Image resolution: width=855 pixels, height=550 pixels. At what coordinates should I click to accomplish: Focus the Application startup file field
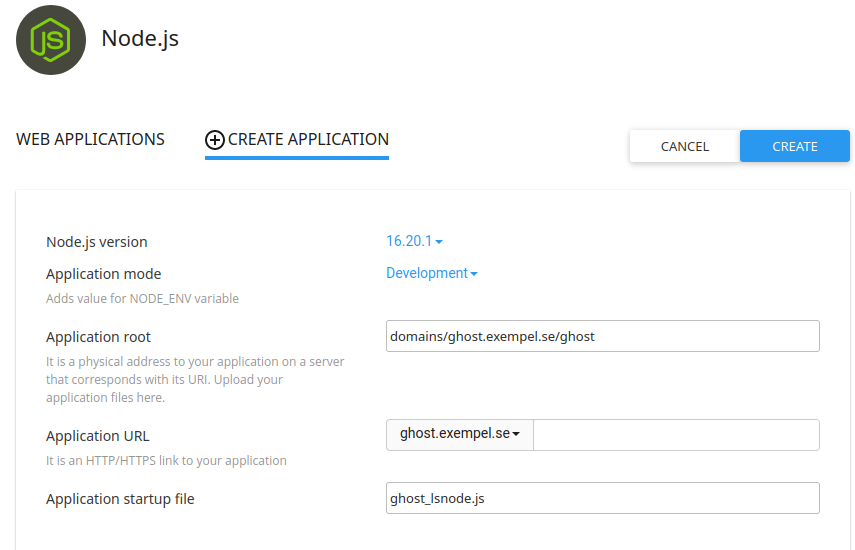pos(602,498)
